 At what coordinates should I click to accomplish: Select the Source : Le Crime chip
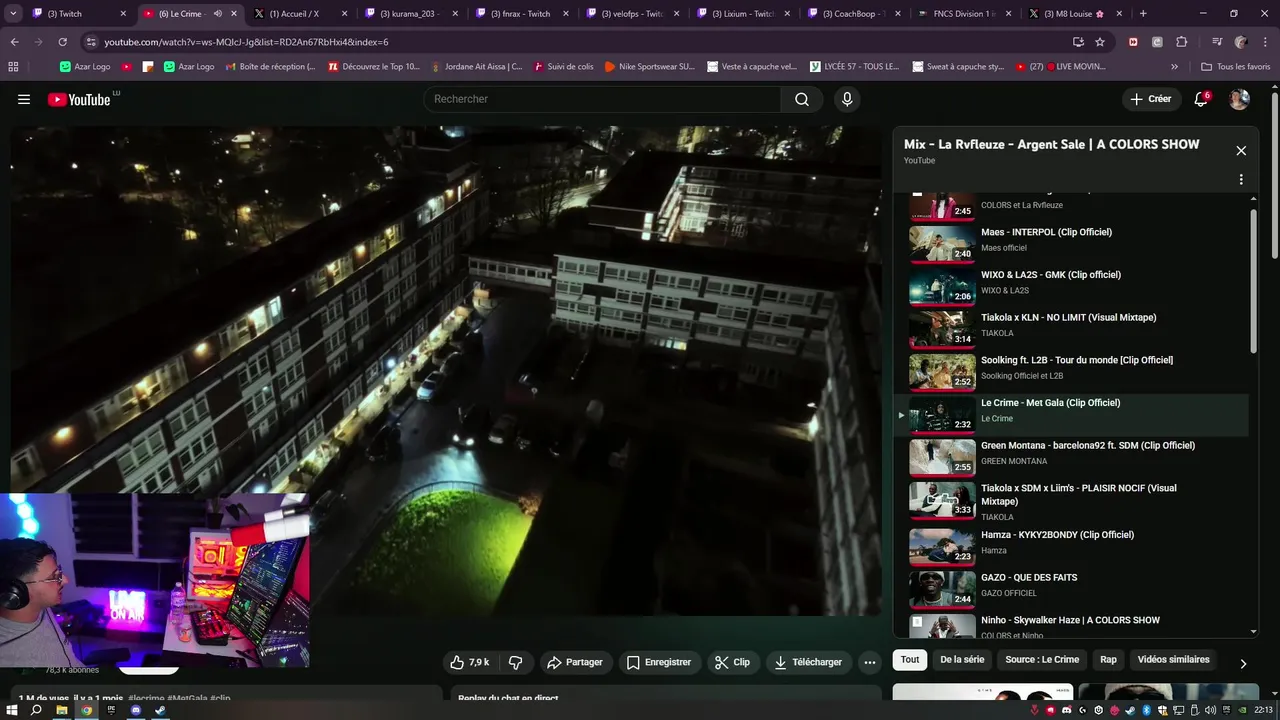point(1042,660)
